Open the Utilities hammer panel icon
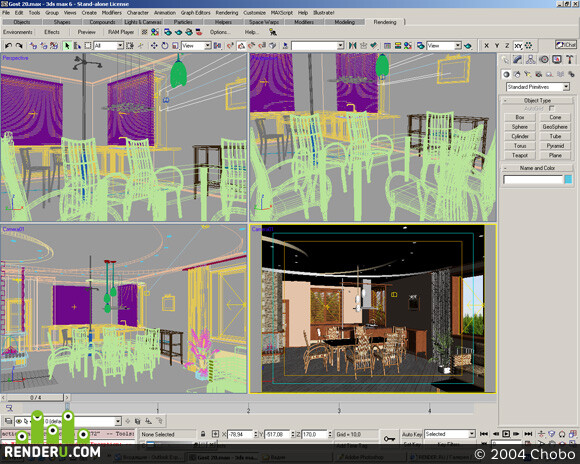This screenshot has width=580, height=464. click(570, 60)
